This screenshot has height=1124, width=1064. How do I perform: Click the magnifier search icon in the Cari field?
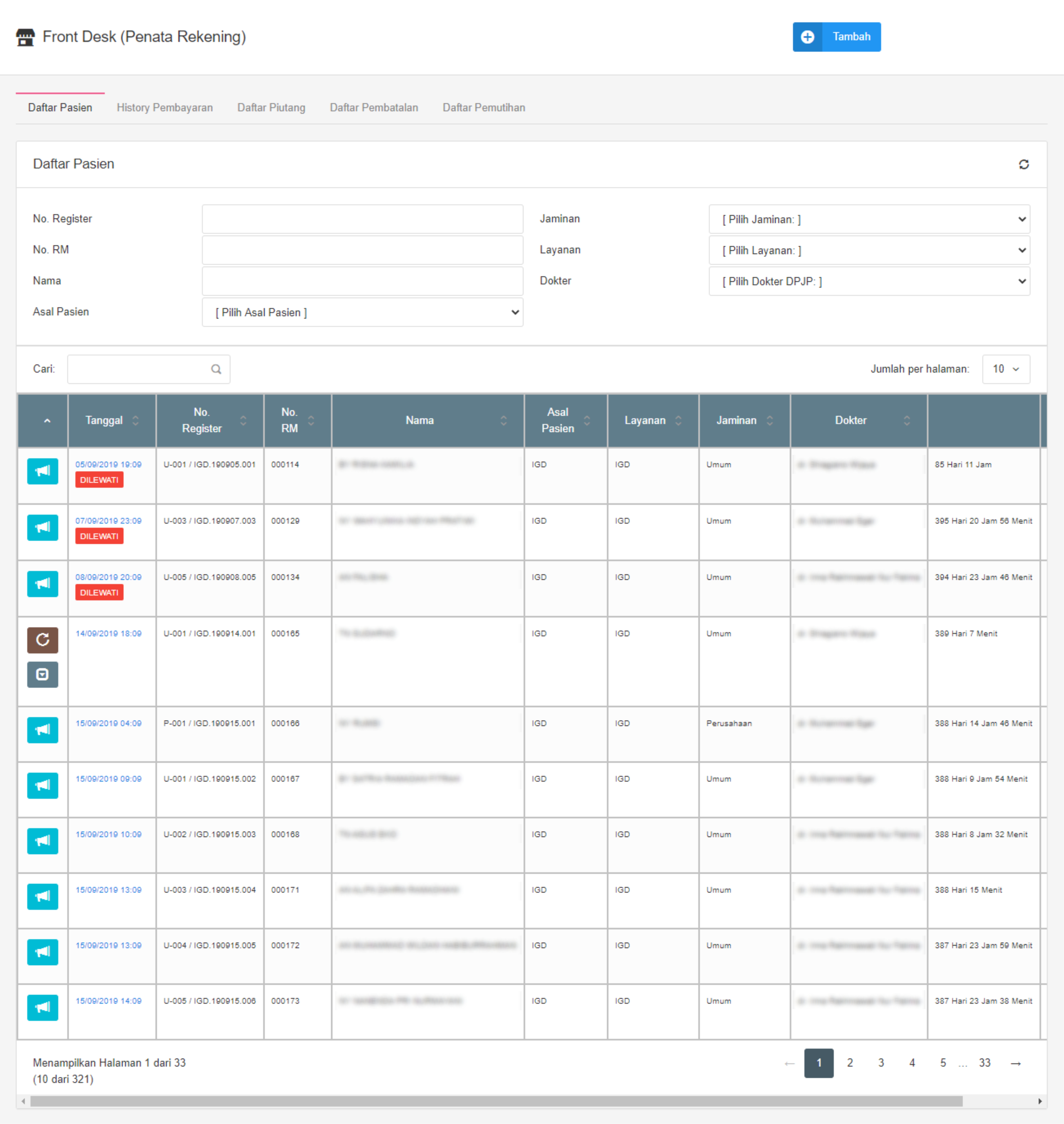pos(216,369)
